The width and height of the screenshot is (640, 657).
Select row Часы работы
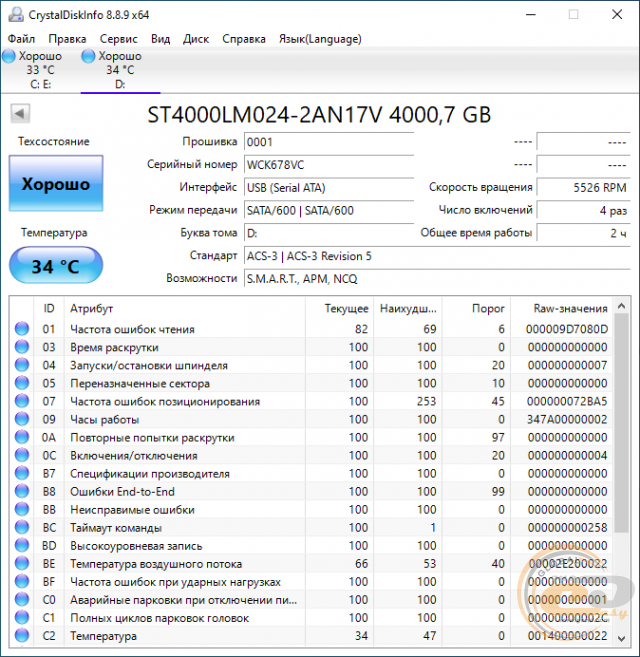(x=311, y=419)
